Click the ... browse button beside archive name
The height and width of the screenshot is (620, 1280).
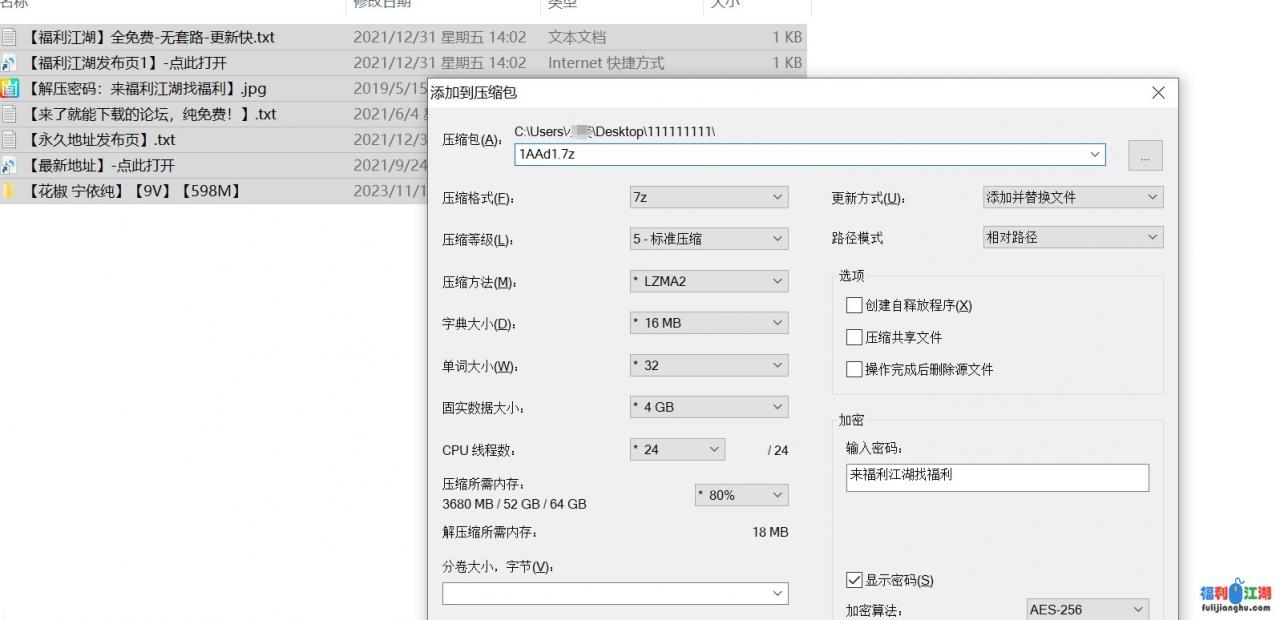(1144, 155)
